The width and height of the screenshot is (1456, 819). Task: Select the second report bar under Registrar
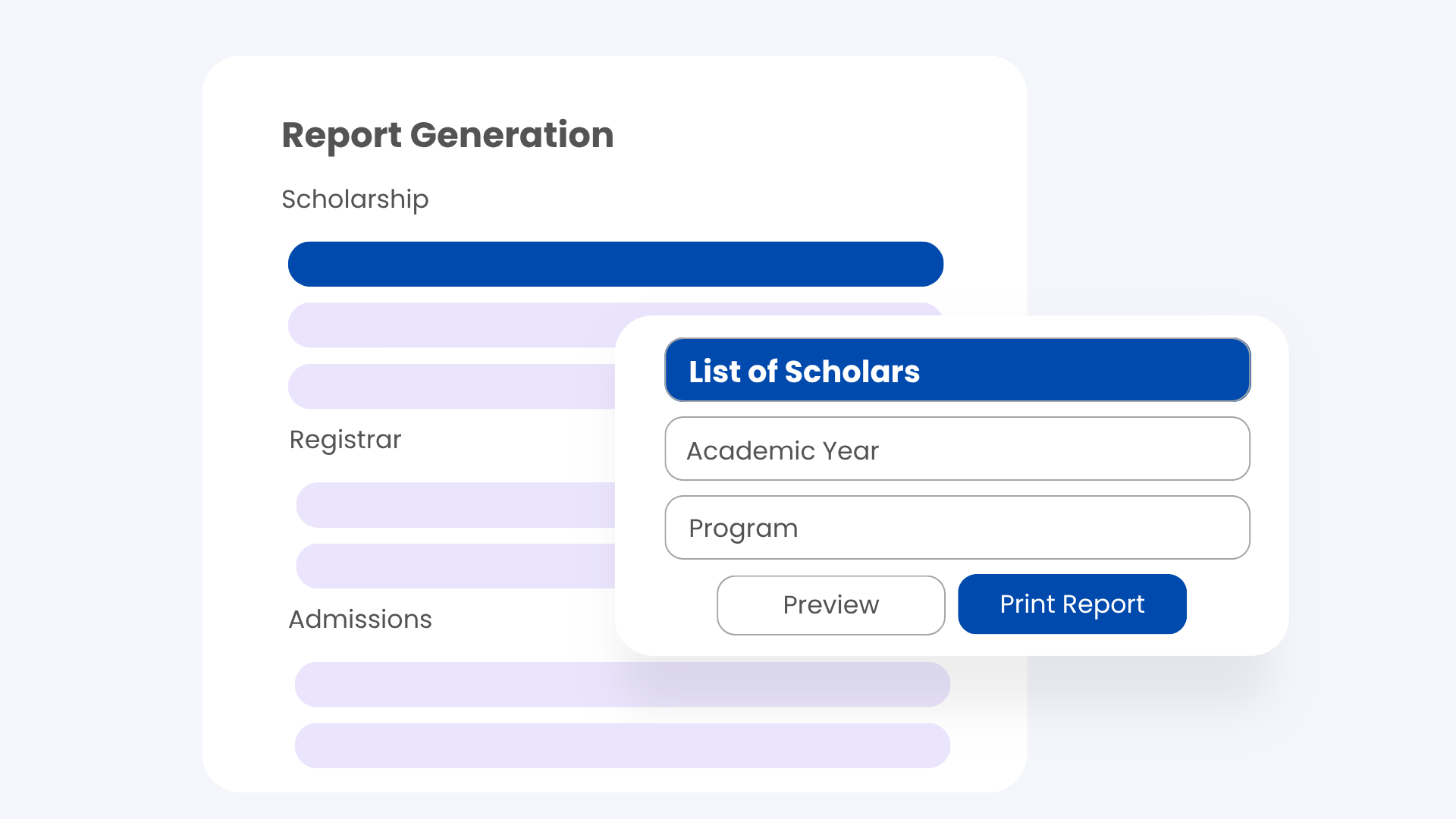point(455,566)
